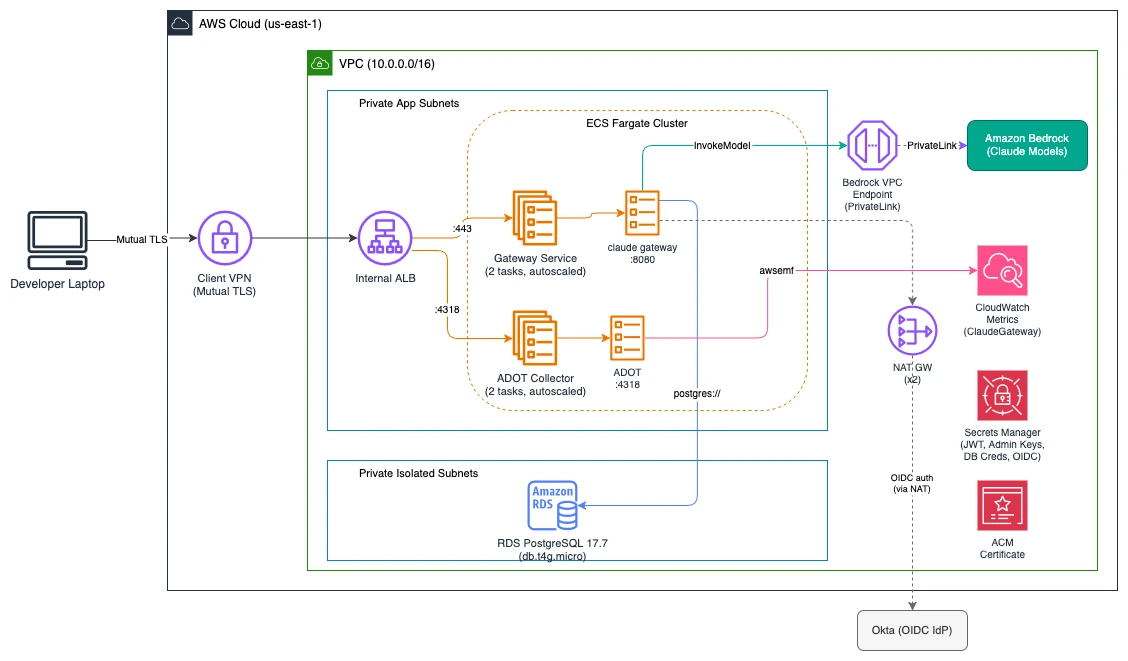The image size is (1128, 661).
Task: Select the AWS Cloud group icon
Action: tap(180, 23)
